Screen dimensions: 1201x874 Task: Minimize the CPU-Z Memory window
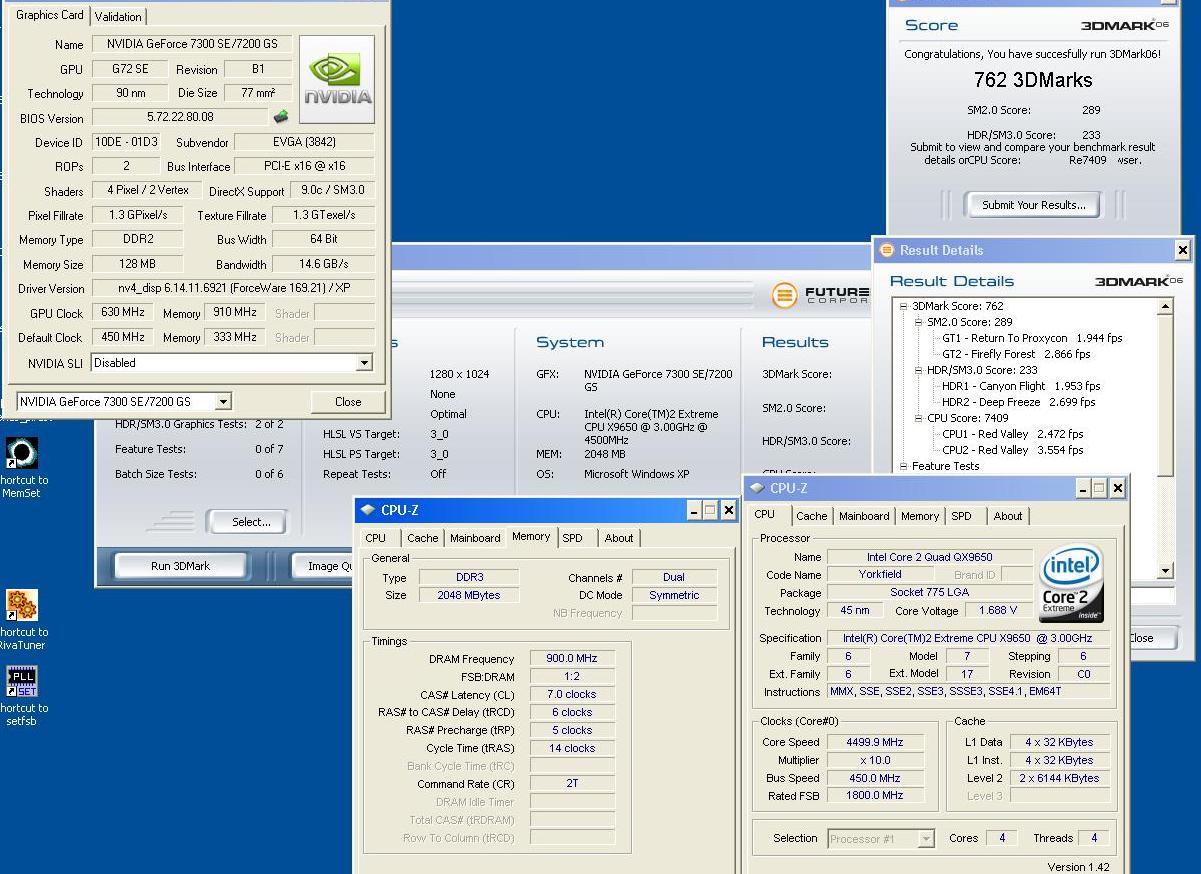point(694,510)
